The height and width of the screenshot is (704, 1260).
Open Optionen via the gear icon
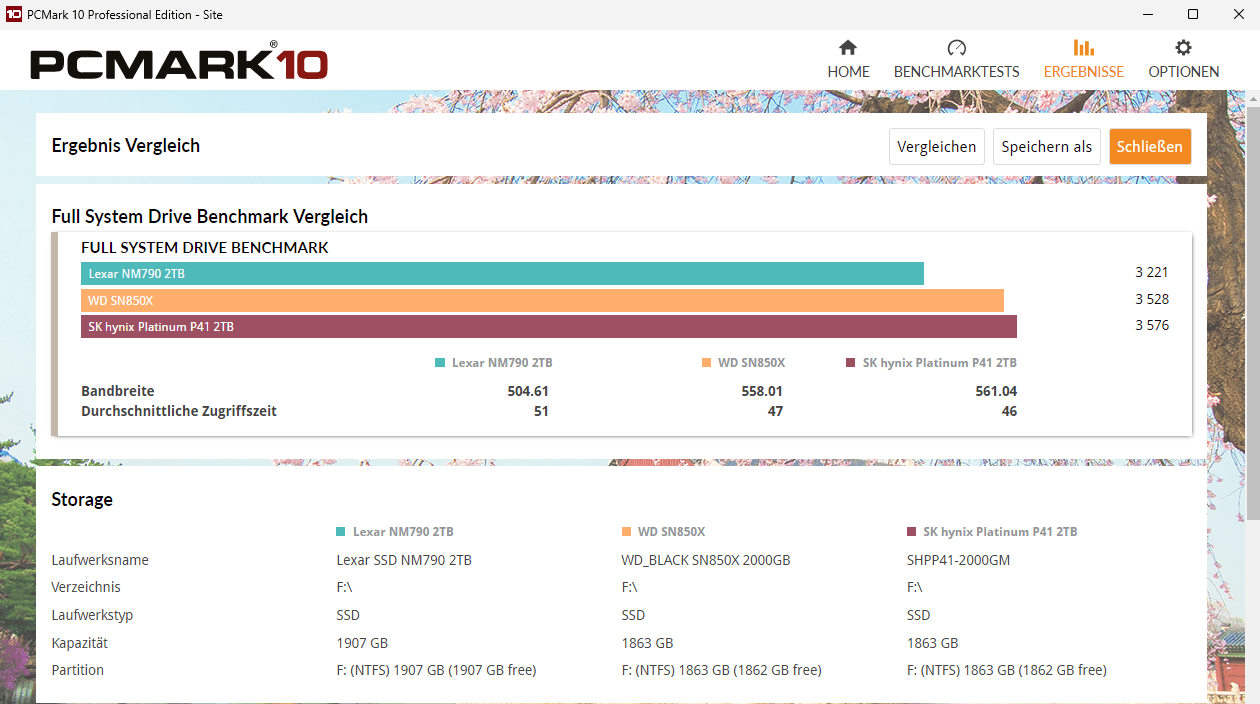[x=1183, y=48]
